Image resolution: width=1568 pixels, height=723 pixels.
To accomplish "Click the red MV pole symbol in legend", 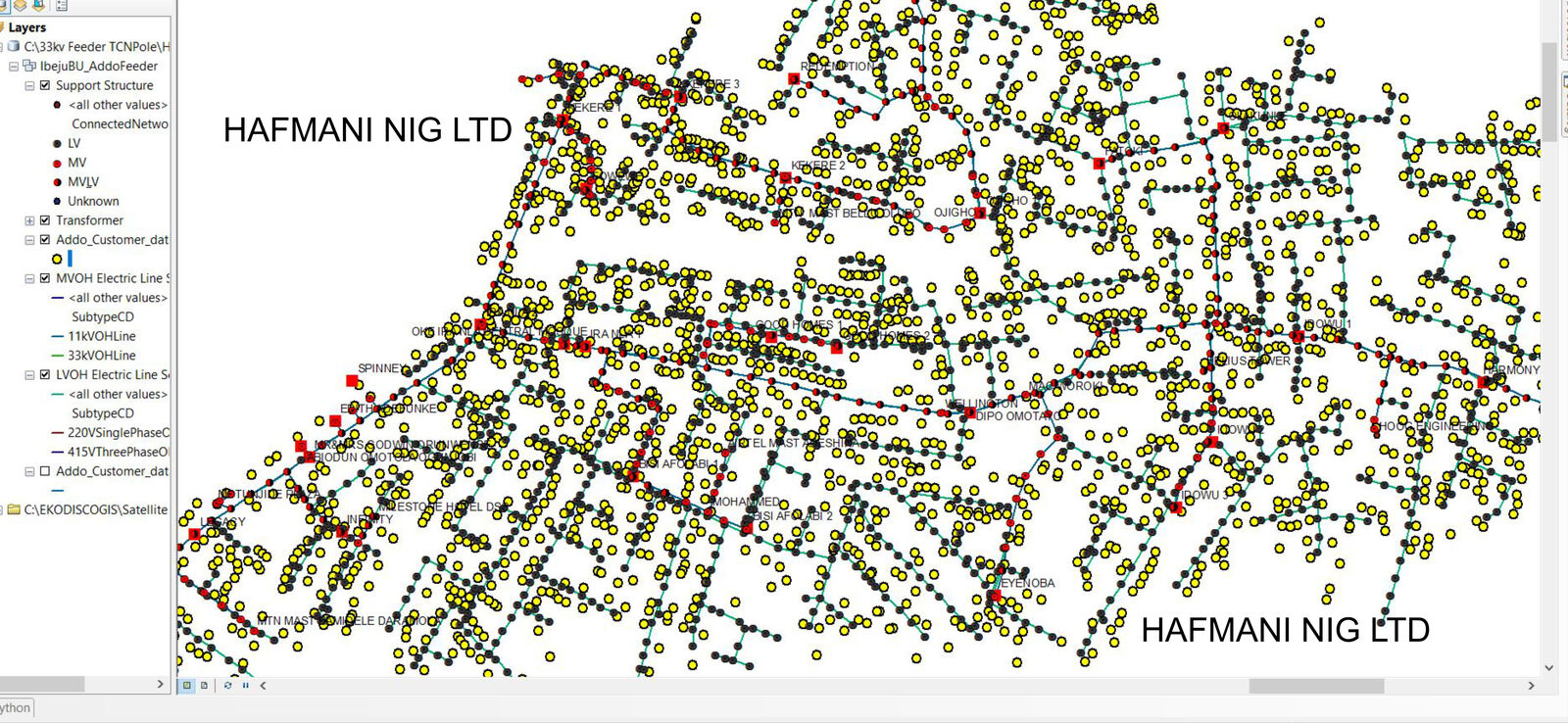I will point(57,163).
